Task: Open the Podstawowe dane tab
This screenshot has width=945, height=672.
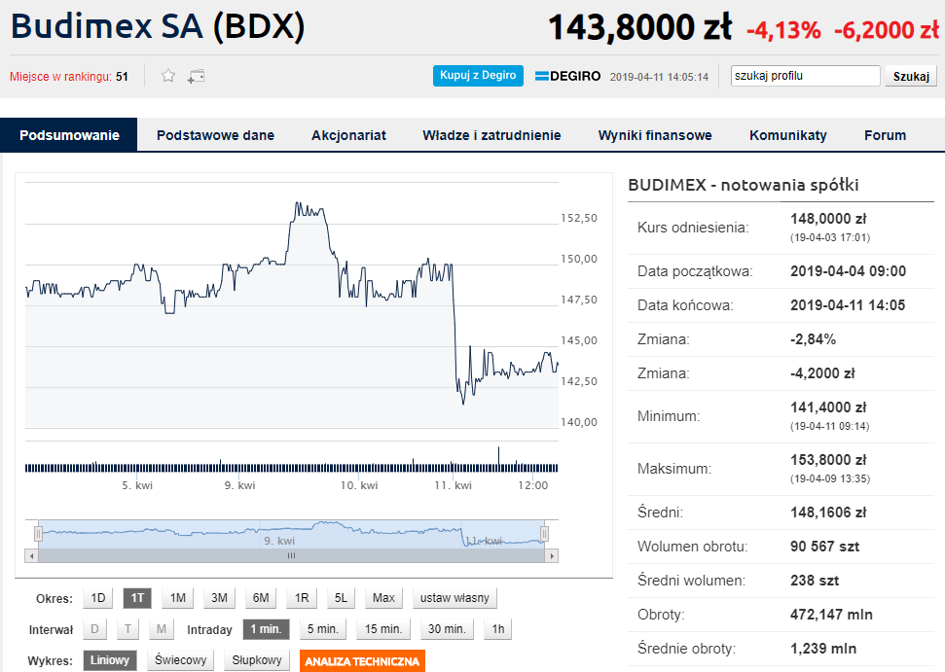Action: (216, 135)
